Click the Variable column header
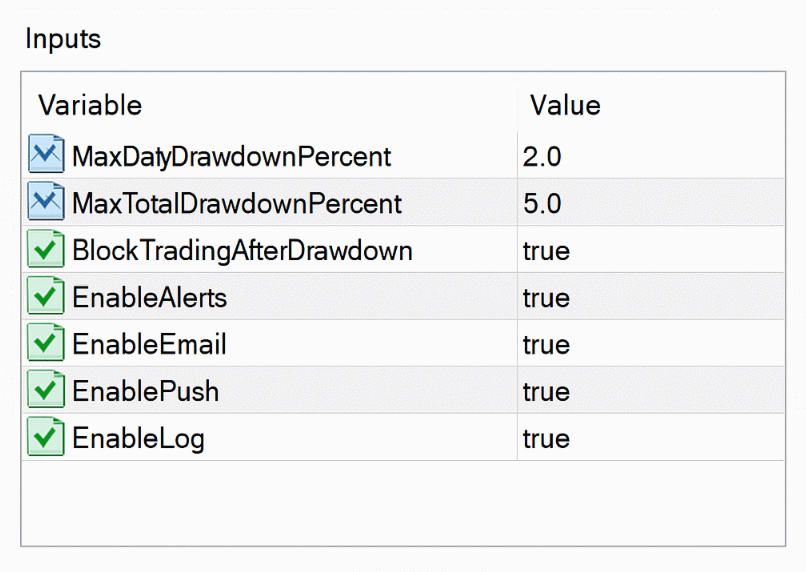This screenshot has width=806, height=572. (90, 105)
